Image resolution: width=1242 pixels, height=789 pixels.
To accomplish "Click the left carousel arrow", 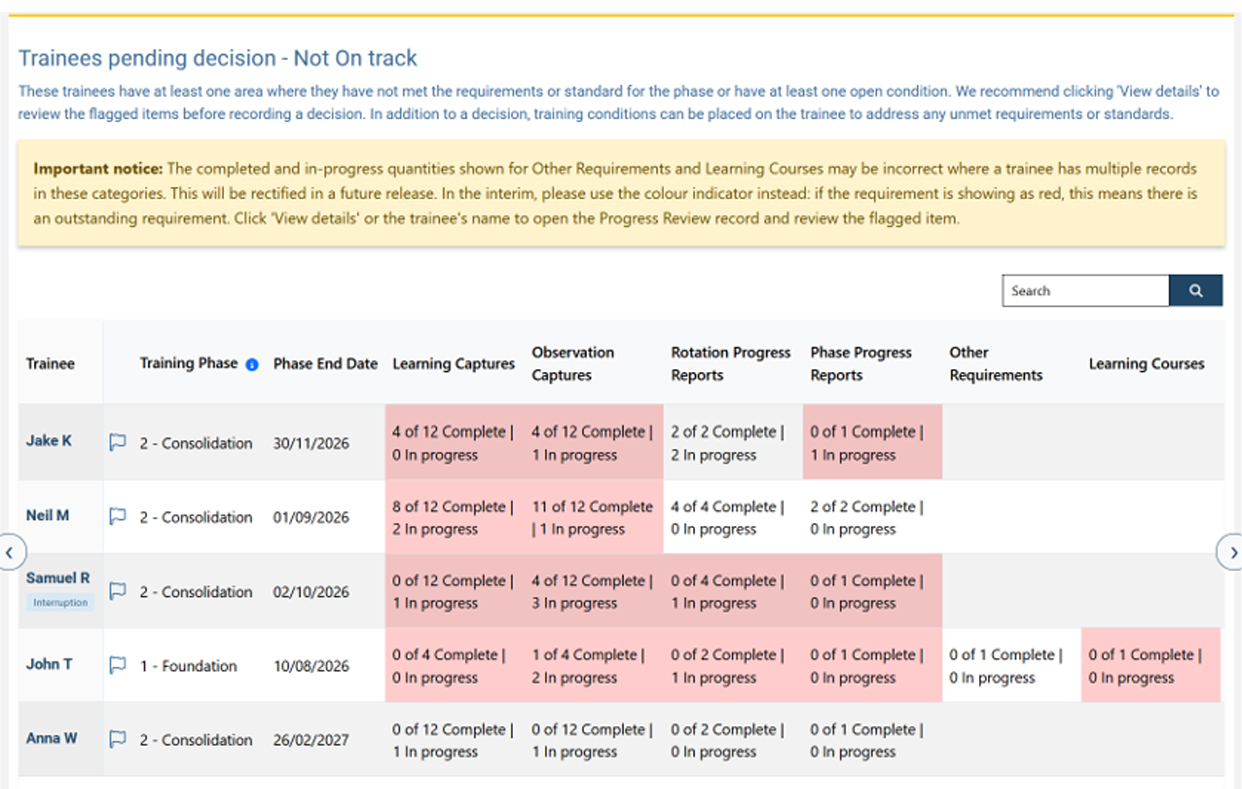I will click(9, 552).
